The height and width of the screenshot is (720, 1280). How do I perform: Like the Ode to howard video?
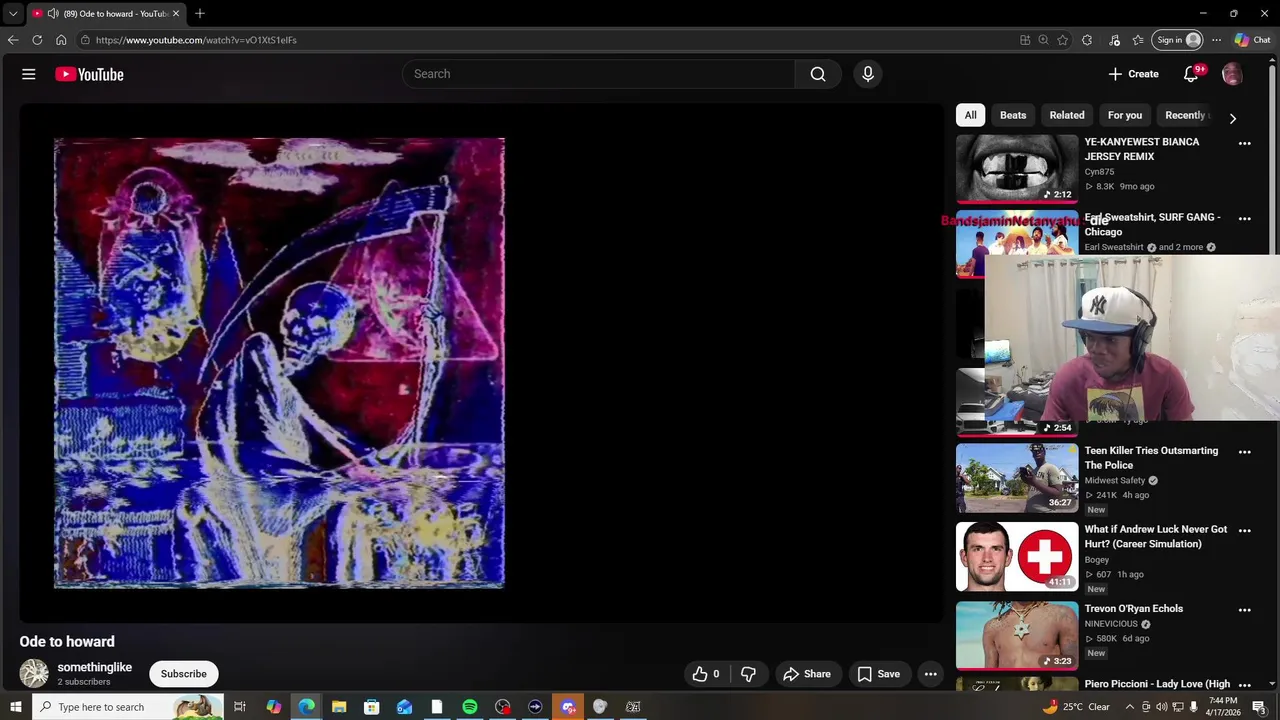pyautogui.click(x=706, y=674)
